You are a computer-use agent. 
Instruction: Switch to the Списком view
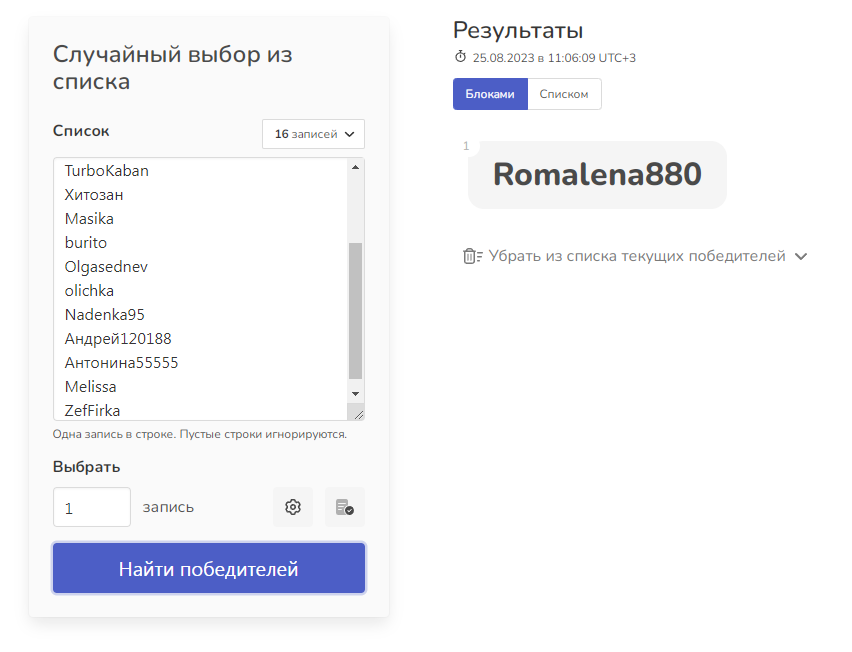pos(564,94)
